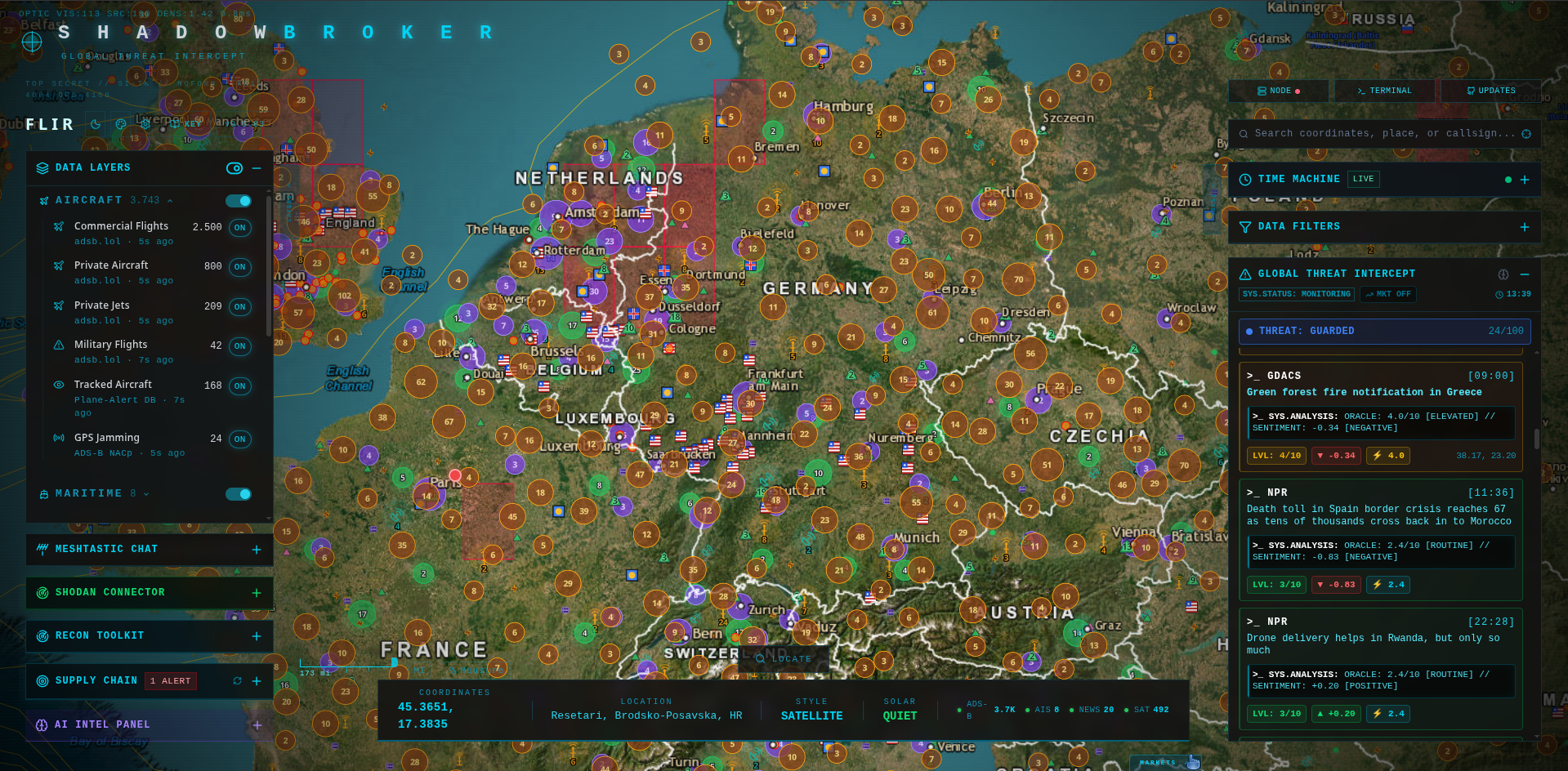Turn off GPS Jamming layer
Screen dimensions: 1568x771
pos(239,439)
